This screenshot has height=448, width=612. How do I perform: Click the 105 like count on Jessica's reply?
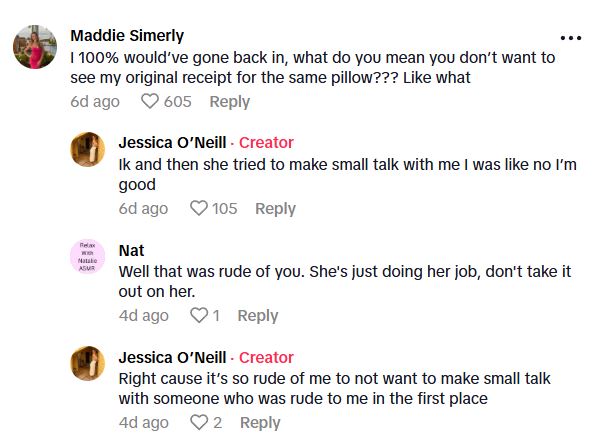(x=225, y=208)
